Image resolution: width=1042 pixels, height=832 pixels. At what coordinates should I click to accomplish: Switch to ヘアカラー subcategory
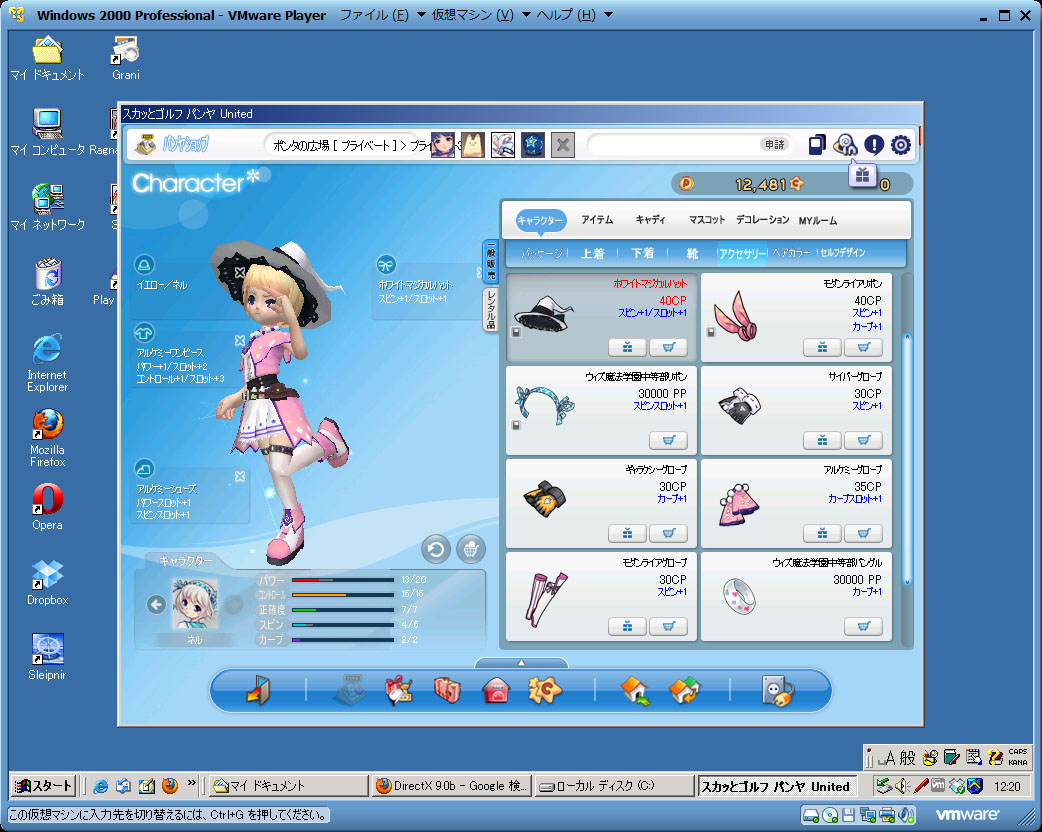coord(791,253)
